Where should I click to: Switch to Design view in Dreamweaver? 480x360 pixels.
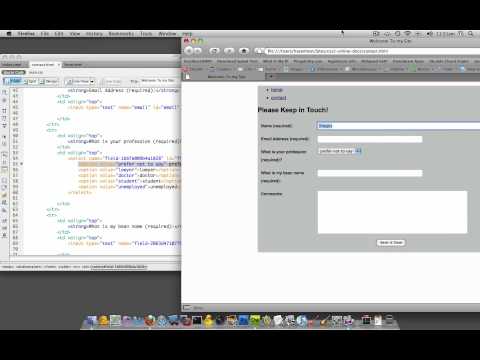tap(49, 81)
